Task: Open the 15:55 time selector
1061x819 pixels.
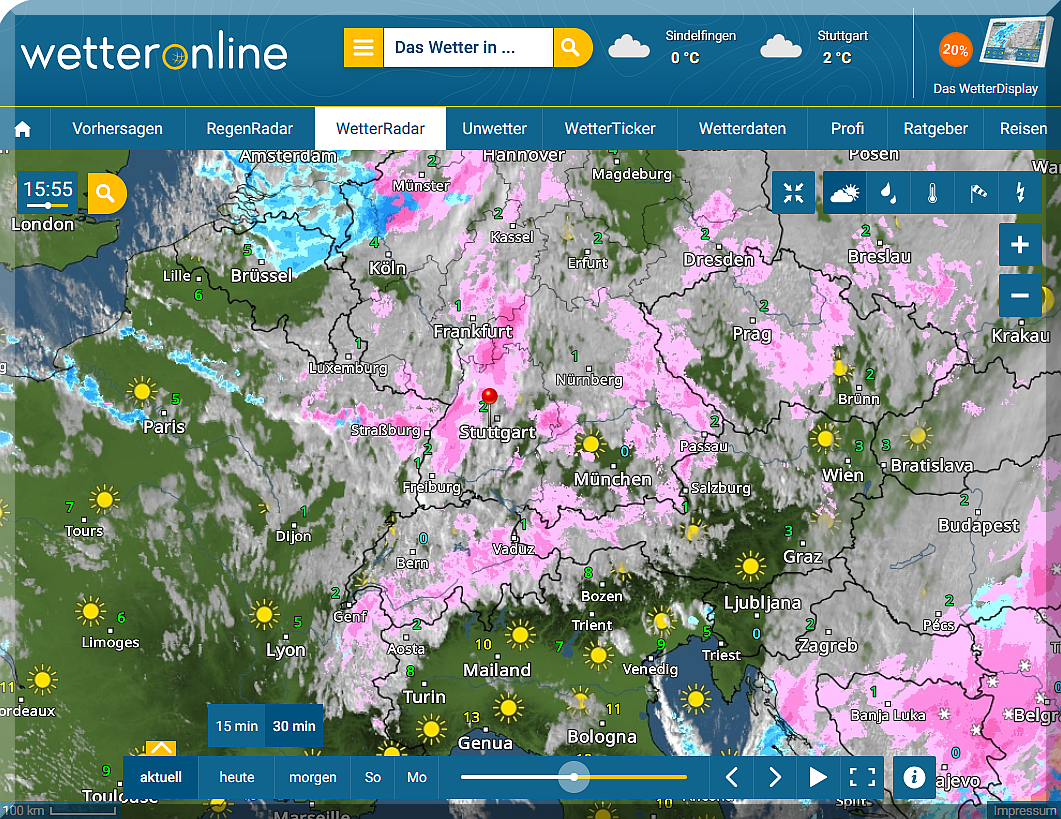Action: (47, 191)
